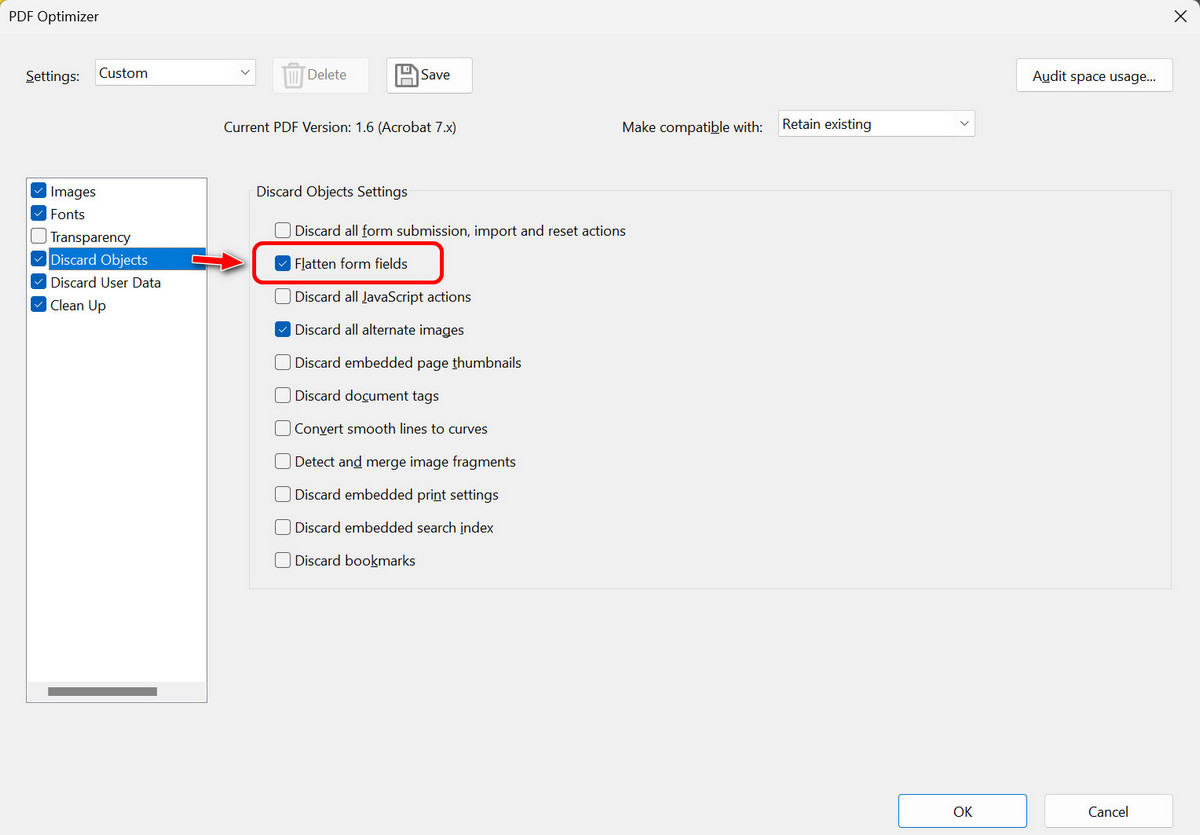The height and width of the screenshot is (835, 1200).
Task: Check Convert smooth lines to curves
Action: click(282, 428)
